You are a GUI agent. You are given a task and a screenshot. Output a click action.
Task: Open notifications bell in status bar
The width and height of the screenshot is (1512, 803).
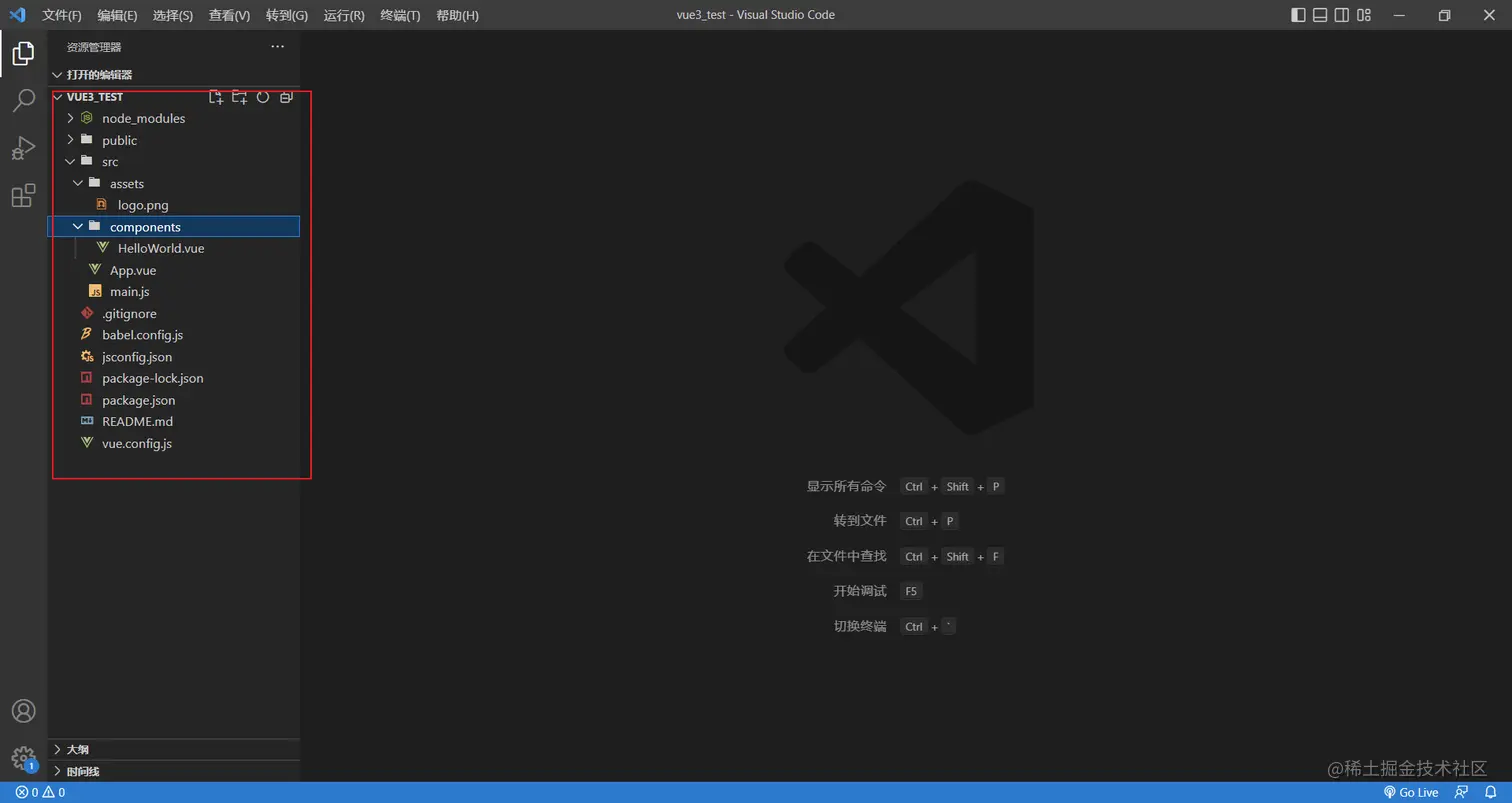tap(1490, 792)
